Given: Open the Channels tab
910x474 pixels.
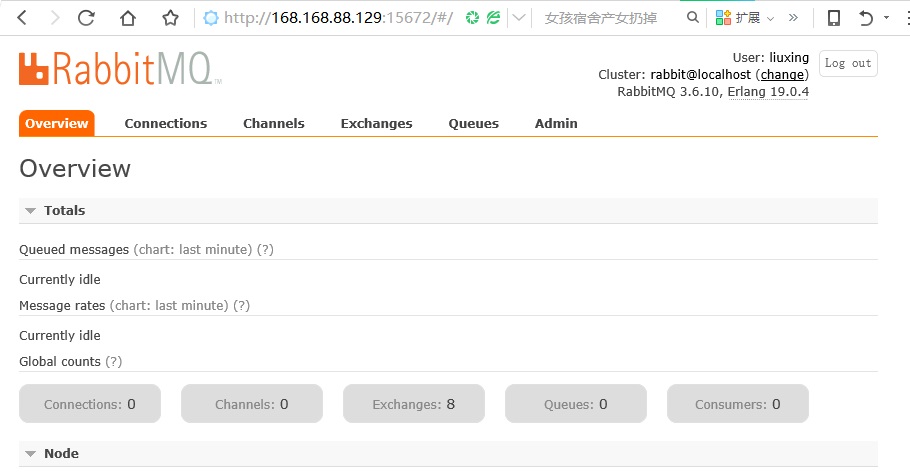Looking at the screenshot, I should [x=273, y=123].
